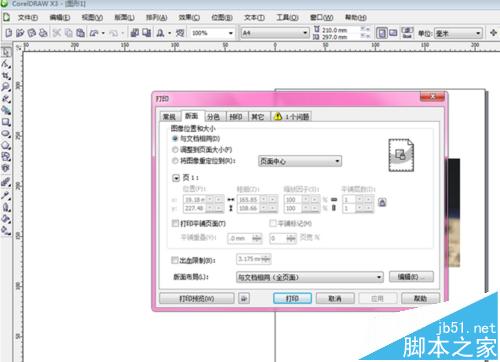This screenshot has height=362, width=500.
Task: Open the Outline tool flyout
Action: [x=6, y=207]
